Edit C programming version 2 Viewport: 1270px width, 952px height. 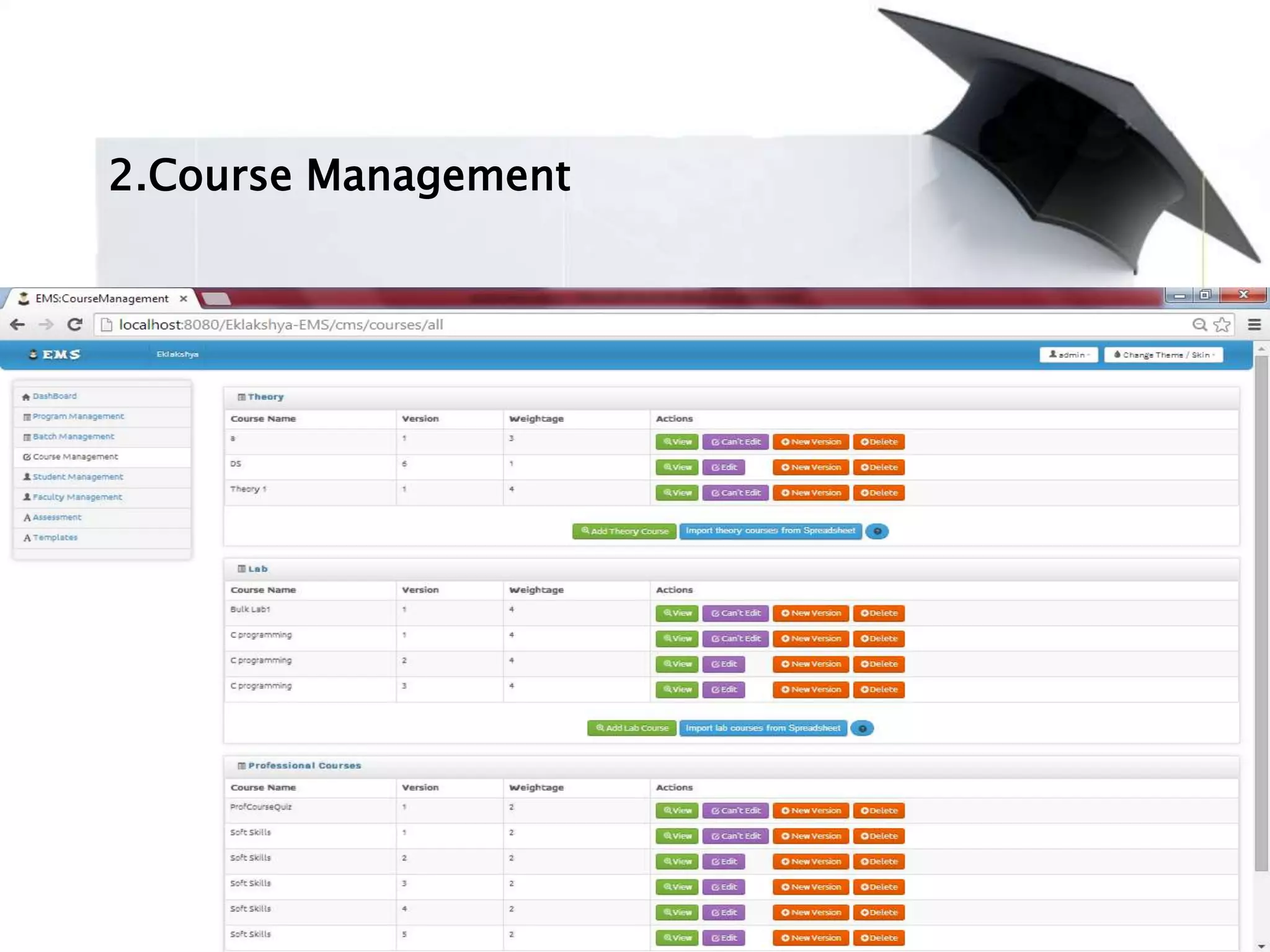click(724, 664)
